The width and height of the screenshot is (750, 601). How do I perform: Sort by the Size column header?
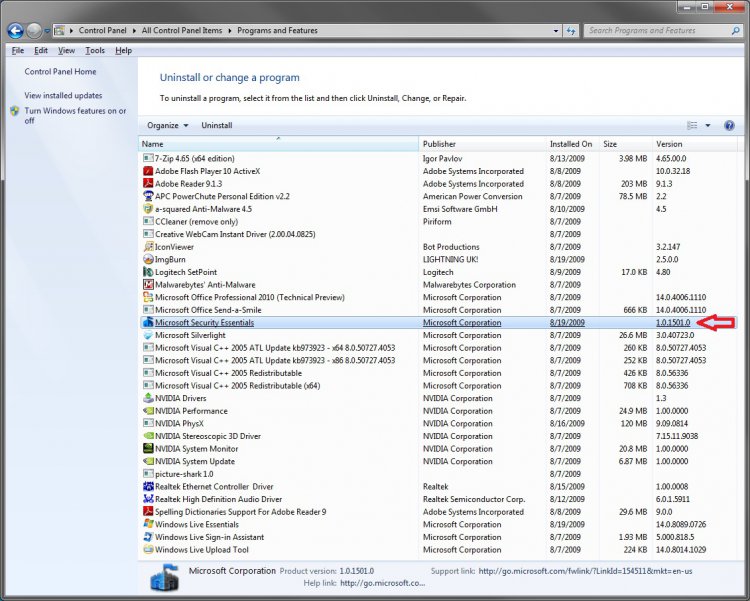(x=626, y=144)
